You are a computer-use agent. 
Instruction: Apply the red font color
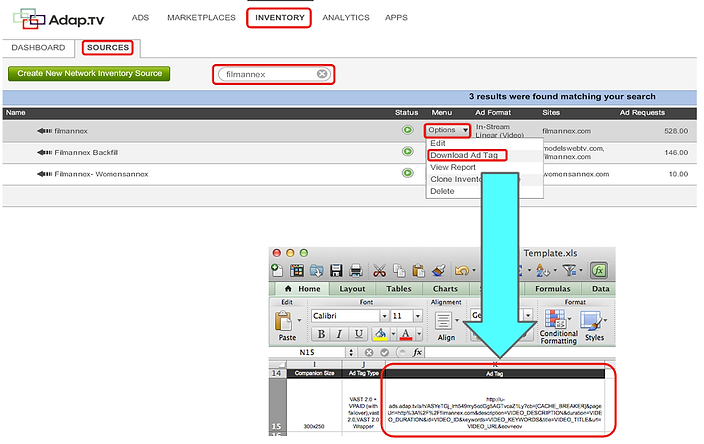[x=406, y=334]
